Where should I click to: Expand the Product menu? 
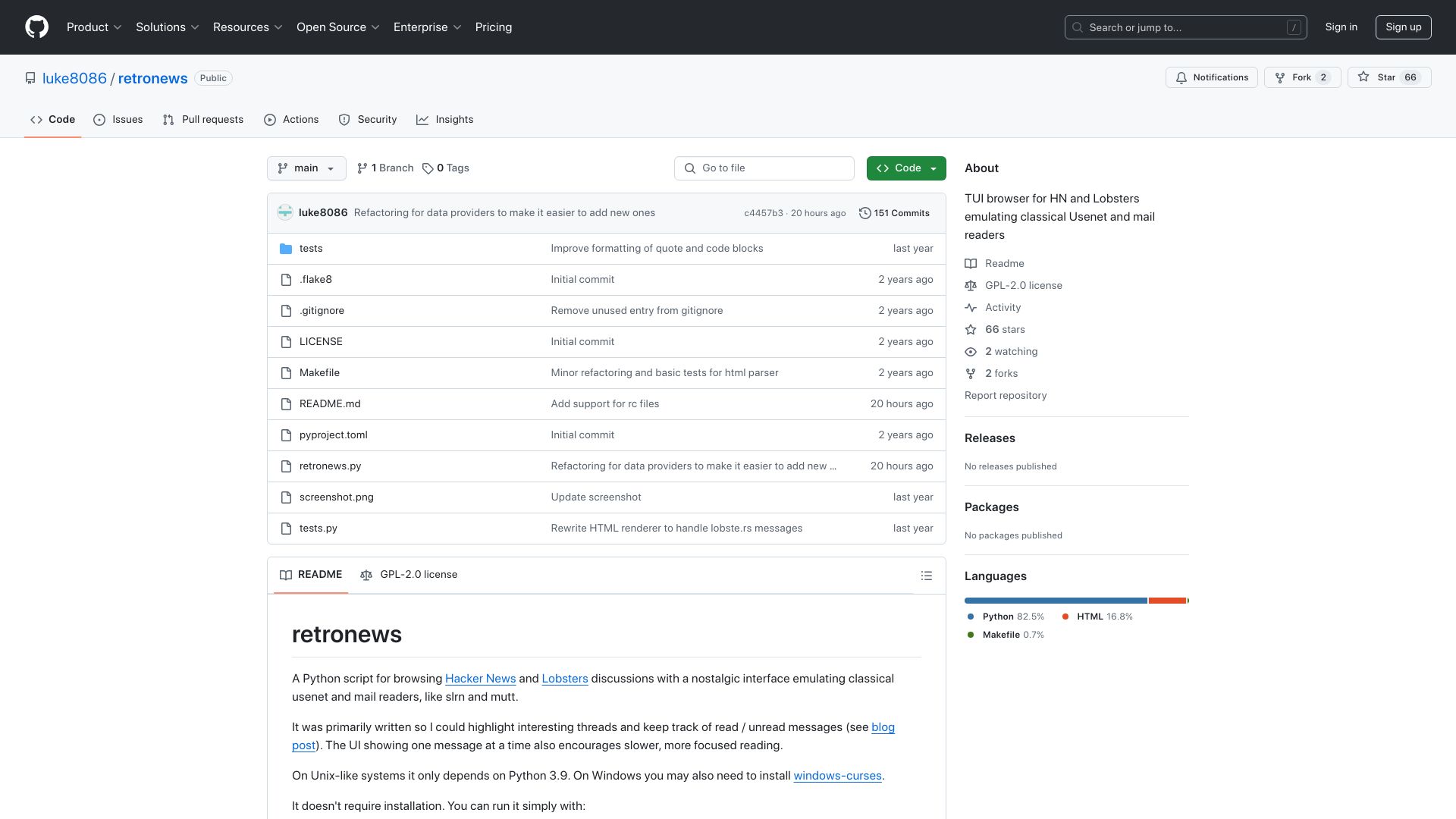pos(94,27)
